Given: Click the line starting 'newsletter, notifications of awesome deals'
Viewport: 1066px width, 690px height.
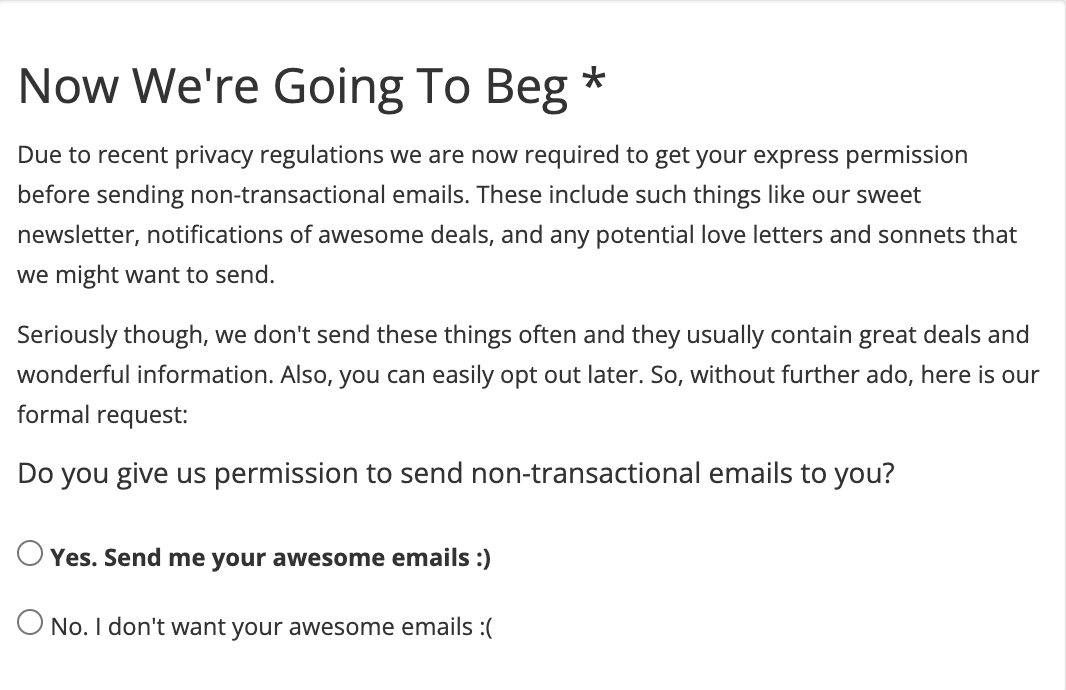Looking at the screenshot, I should pyautogui.click(x=517, y=235).
